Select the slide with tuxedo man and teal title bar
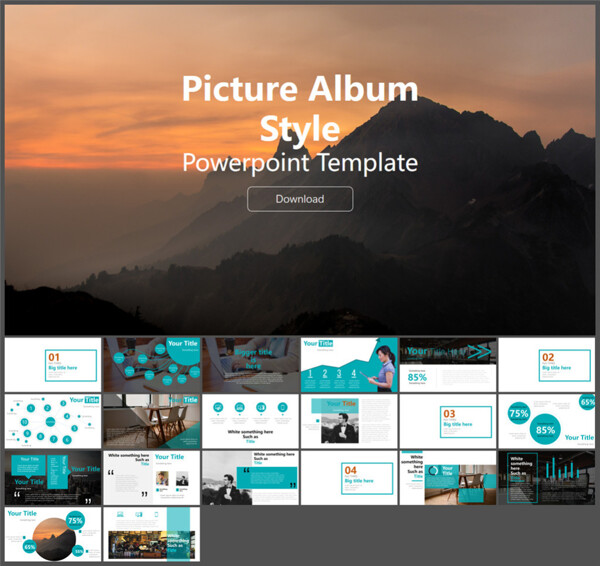This screenshot has height=566, width=600. point(349,421)
